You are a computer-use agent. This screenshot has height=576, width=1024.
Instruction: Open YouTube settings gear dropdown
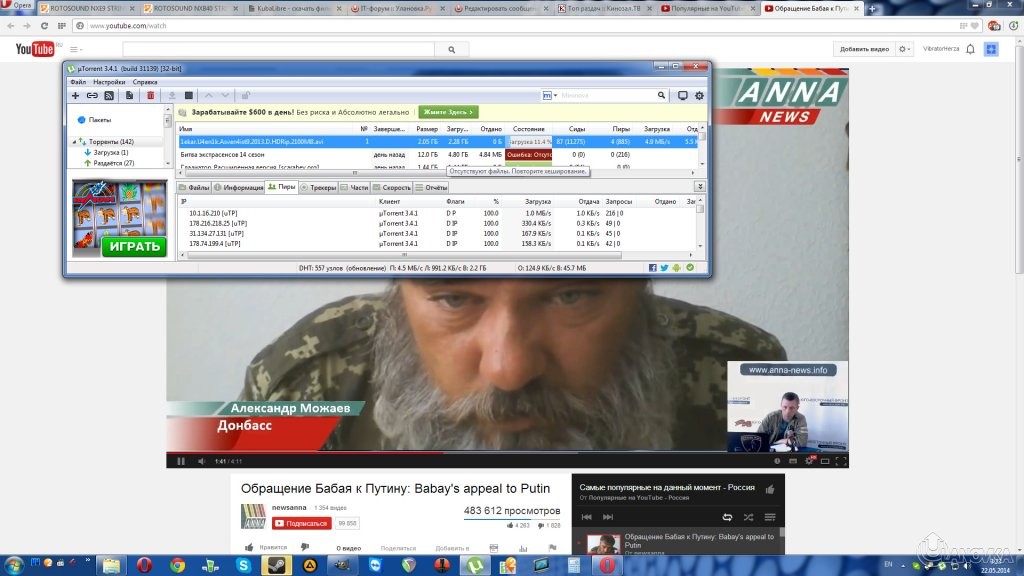904,49
